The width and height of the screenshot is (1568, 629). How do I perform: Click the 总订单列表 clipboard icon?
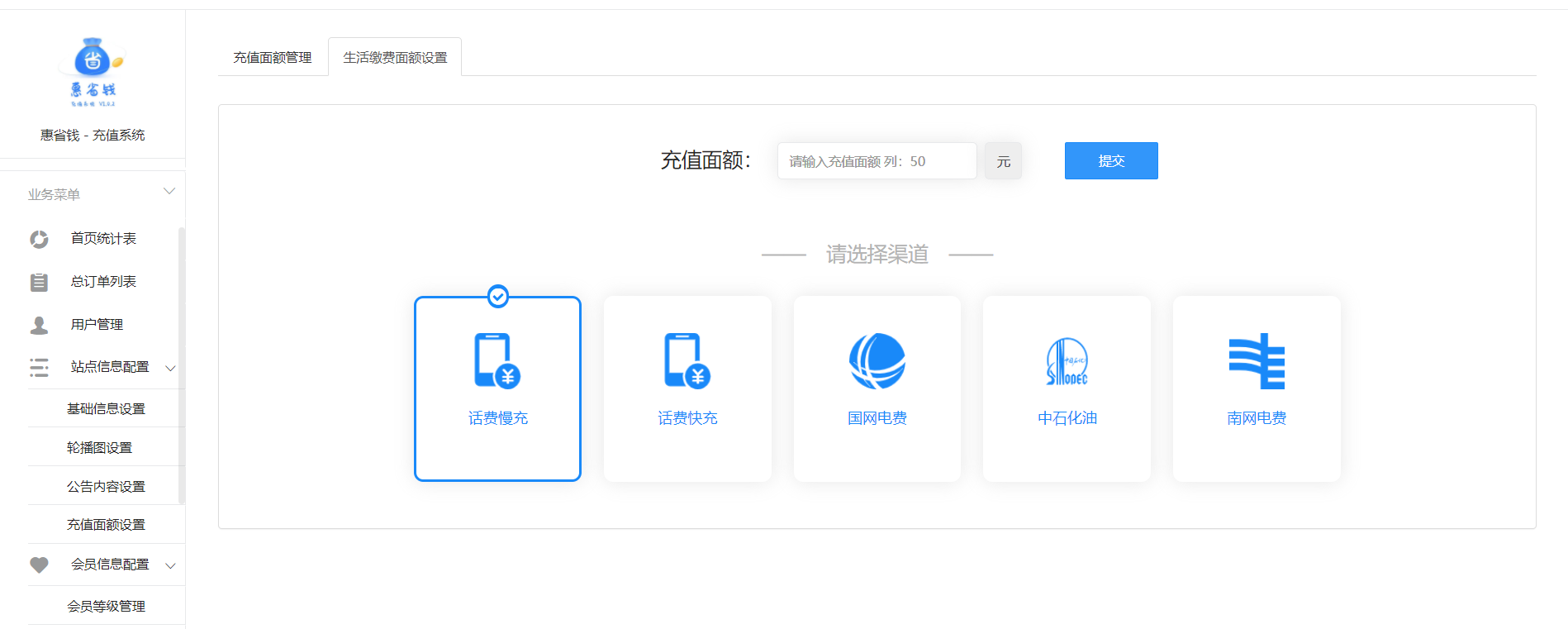(x=39, y=282)
